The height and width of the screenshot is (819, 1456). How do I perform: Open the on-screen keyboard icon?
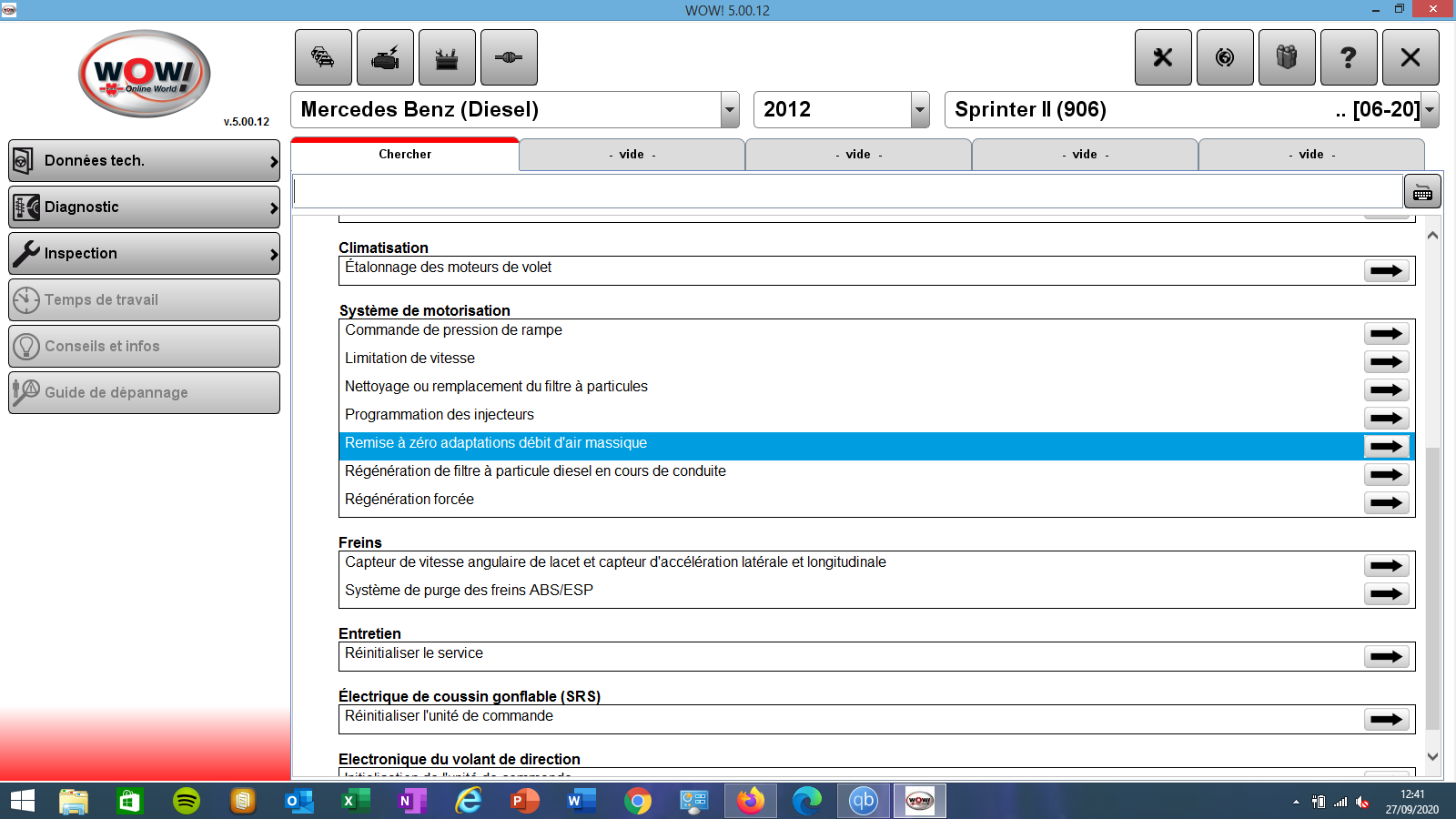[x=1422, y=192]
